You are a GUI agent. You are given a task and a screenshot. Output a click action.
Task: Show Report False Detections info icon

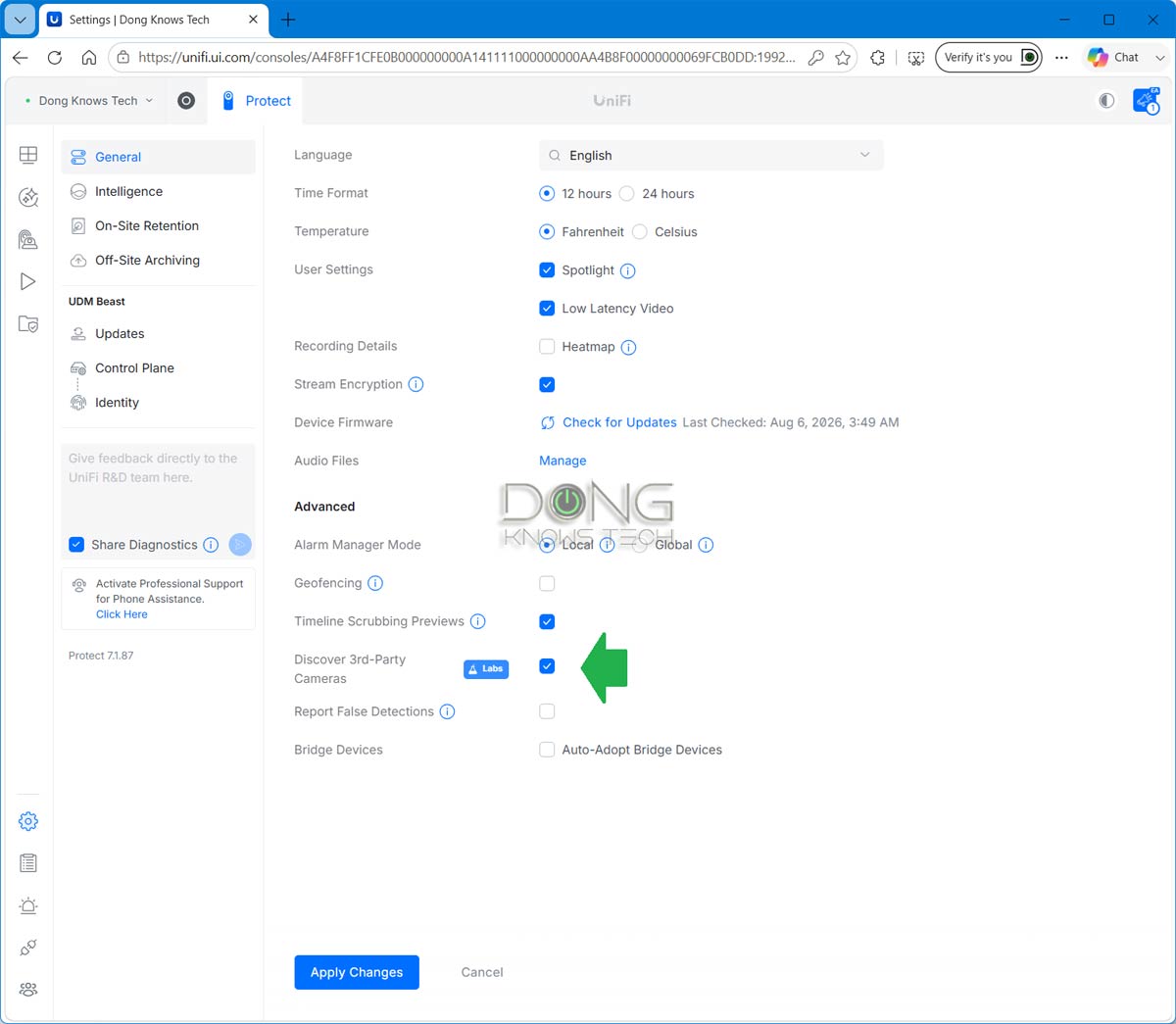447,711
